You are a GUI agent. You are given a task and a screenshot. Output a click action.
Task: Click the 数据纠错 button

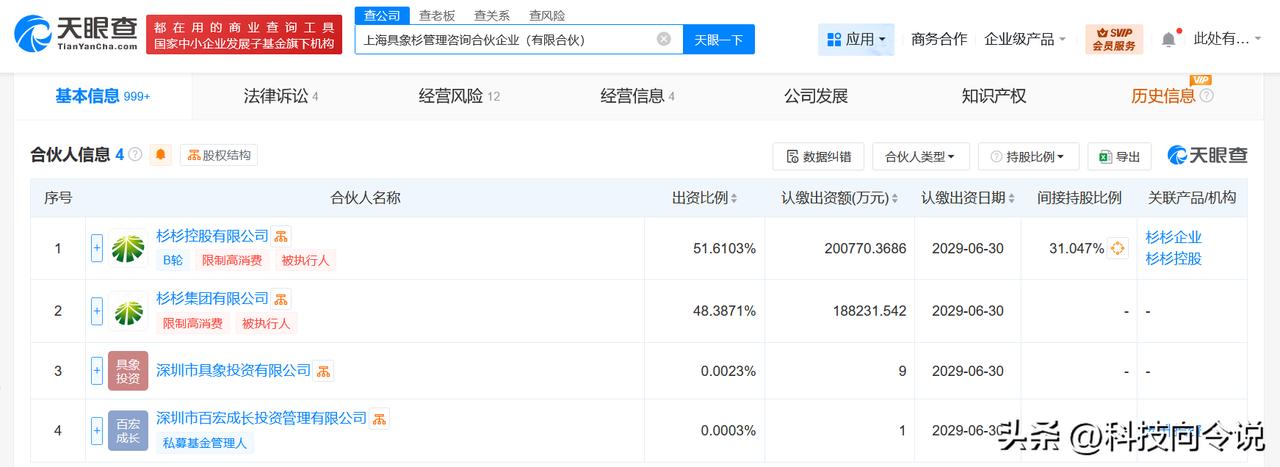point(818,157)
